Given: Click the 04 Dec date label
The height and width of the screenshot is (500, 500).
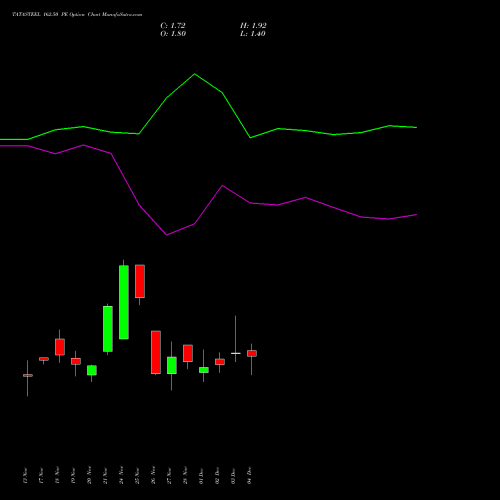Looking at the screenshot, I should click(249, 476).
